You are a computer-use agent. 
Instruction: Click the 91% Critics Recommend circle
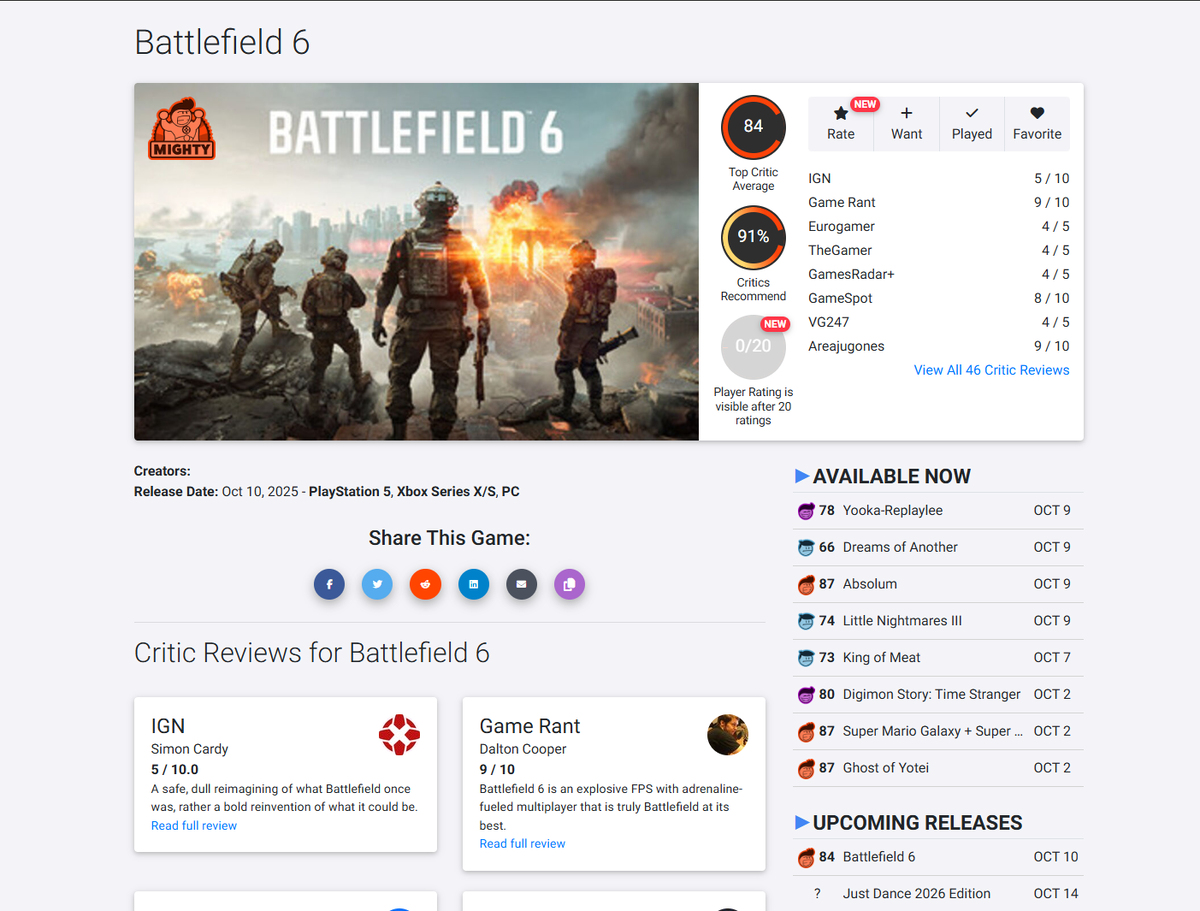point(753,237)
